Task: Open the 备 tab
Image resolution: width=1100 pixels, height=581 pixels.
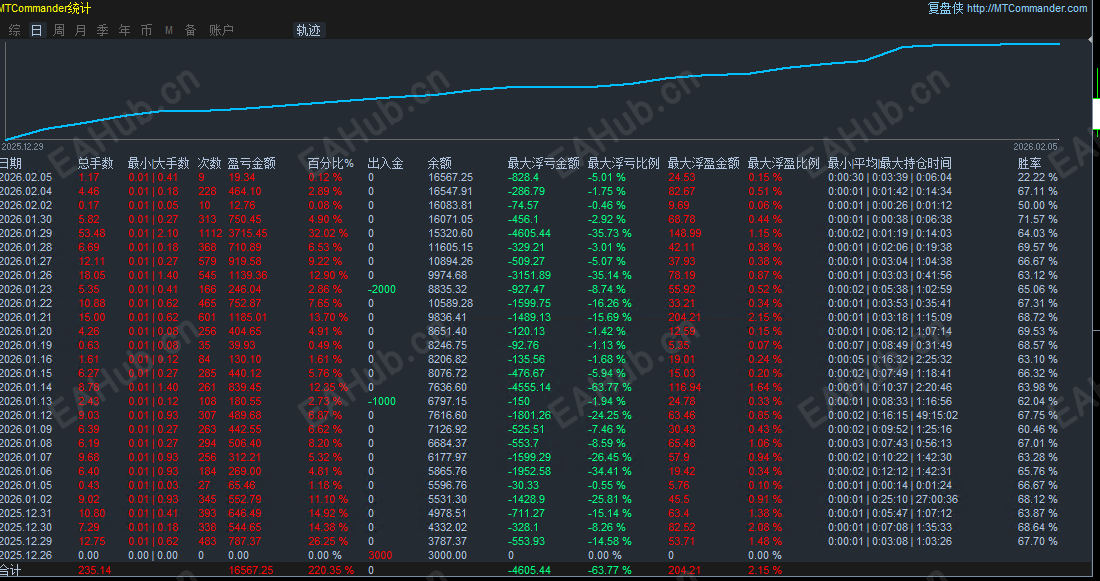Action: pyautogui.click(x=190, y=30)
